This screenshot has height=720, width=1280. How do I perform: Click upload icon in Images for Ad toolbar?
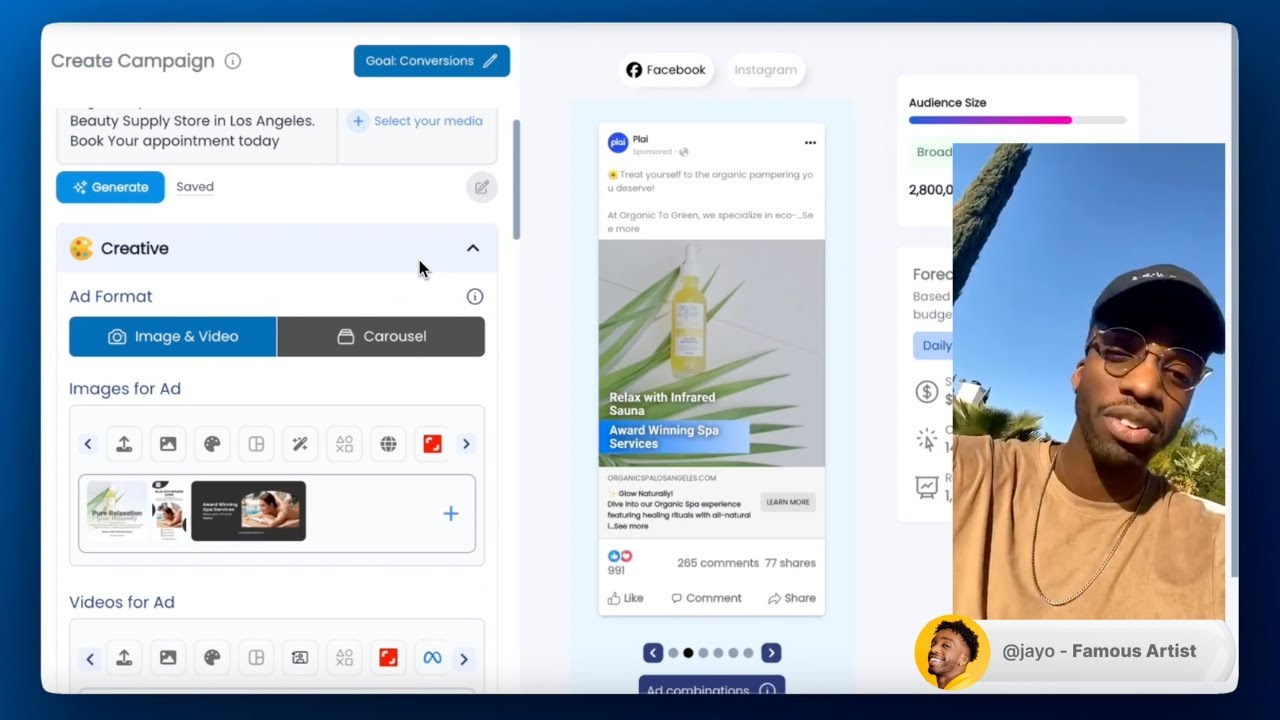124,444
